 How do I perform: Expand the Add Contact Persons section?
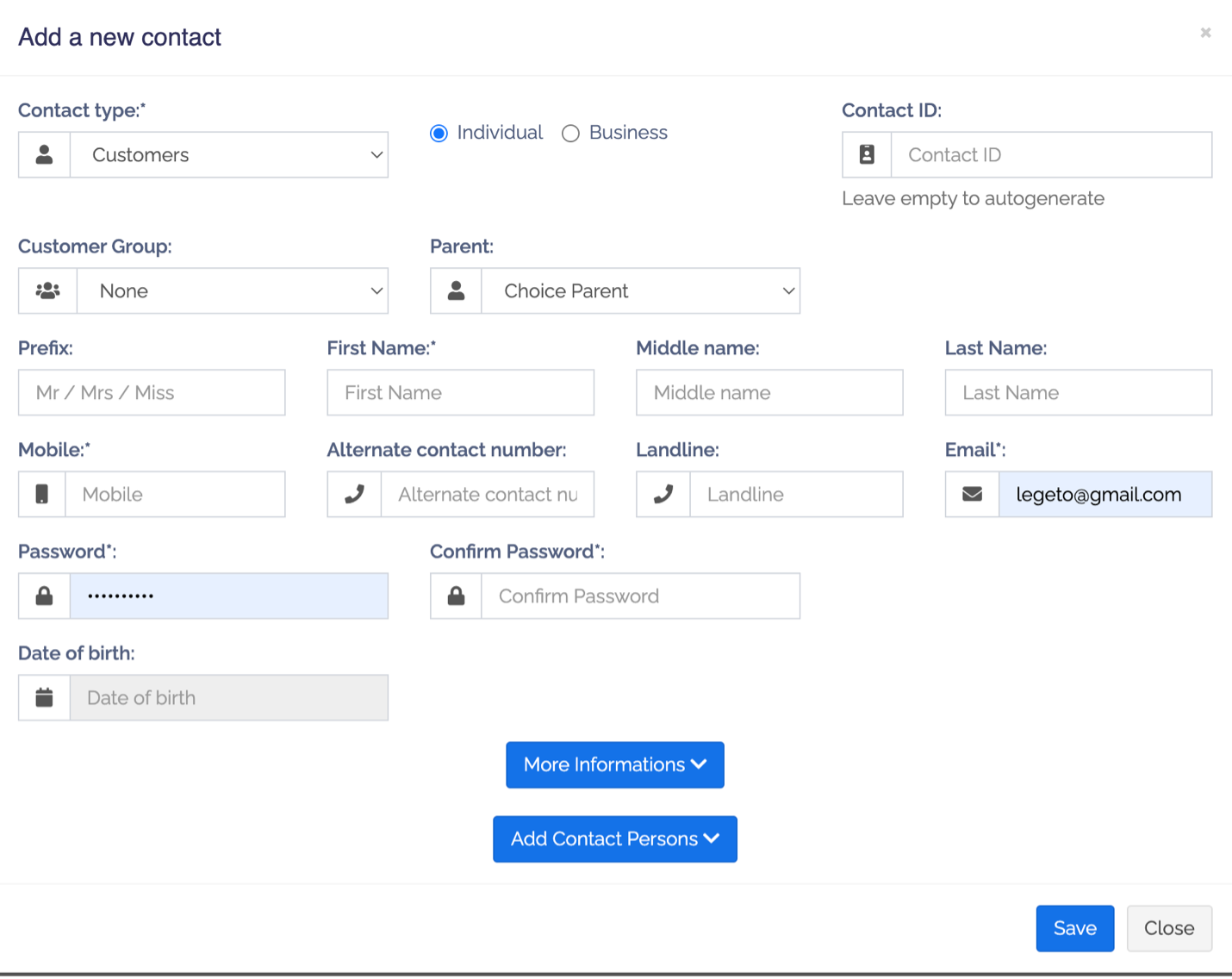tap(614, 839)
